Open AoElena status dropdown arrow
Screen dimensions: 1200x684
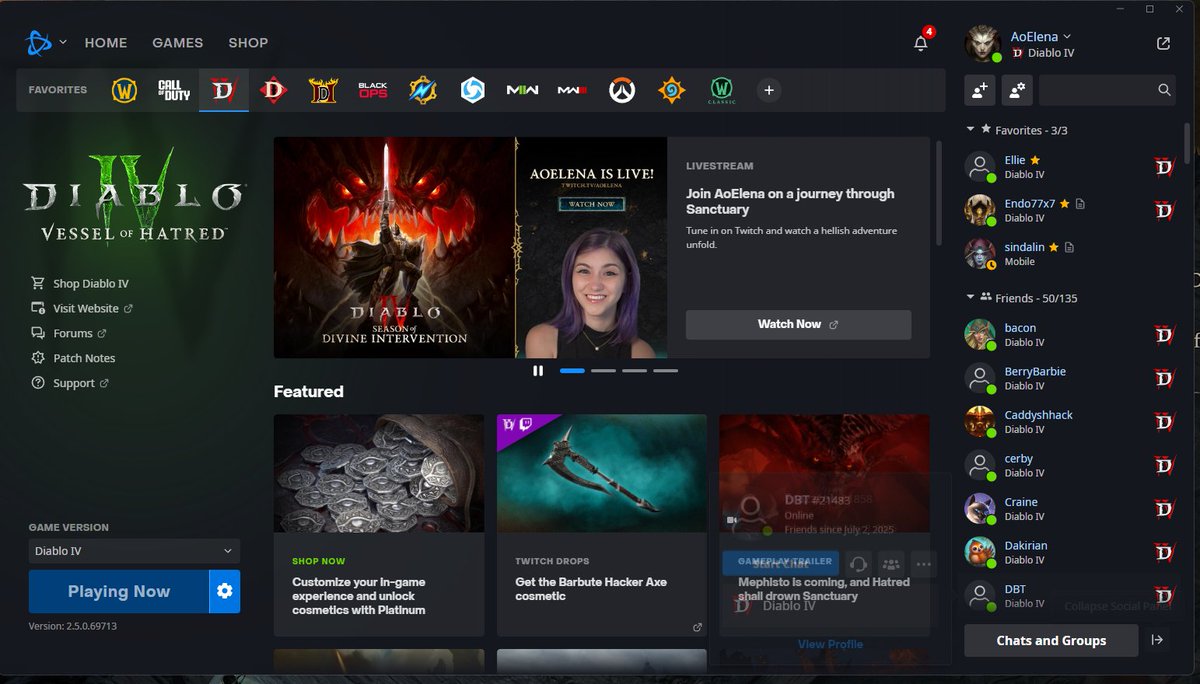click(x=1067, y=37)
